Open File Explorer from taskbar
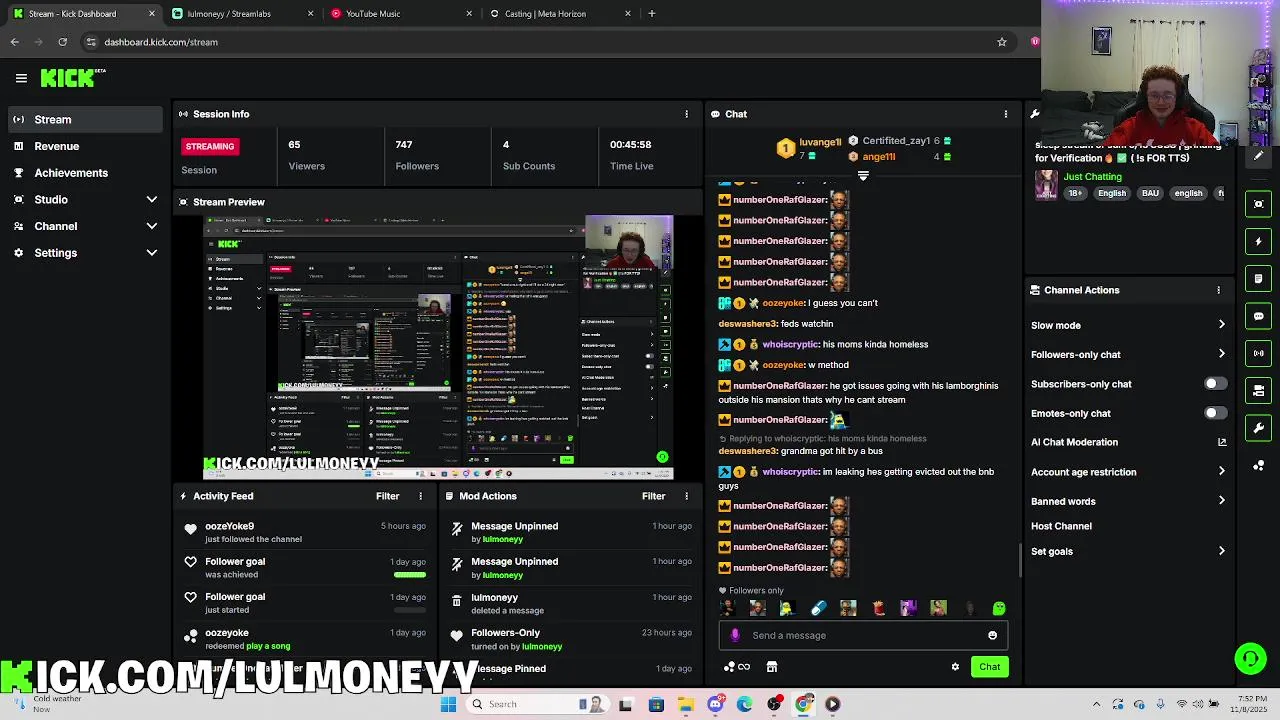The image size is (1280, 720). coord(686,704)
